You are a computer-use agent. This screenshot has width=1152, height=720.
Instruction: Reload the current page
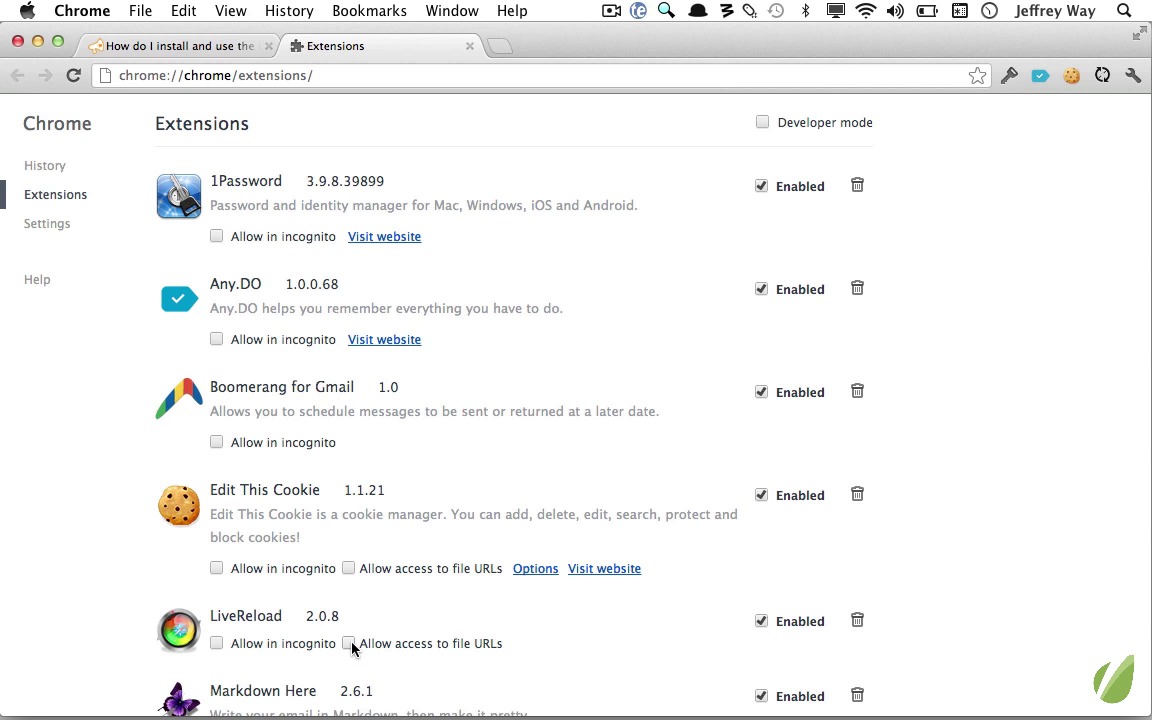(73, 75)
